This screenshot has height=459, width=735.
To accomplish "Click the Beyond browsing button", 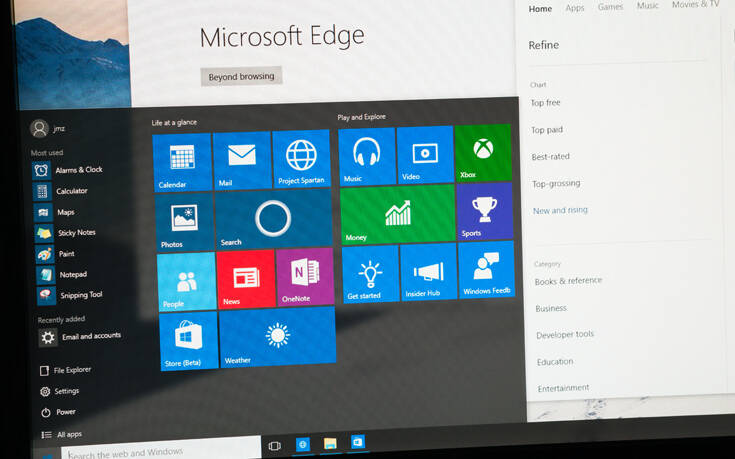I will pos(241,76).
